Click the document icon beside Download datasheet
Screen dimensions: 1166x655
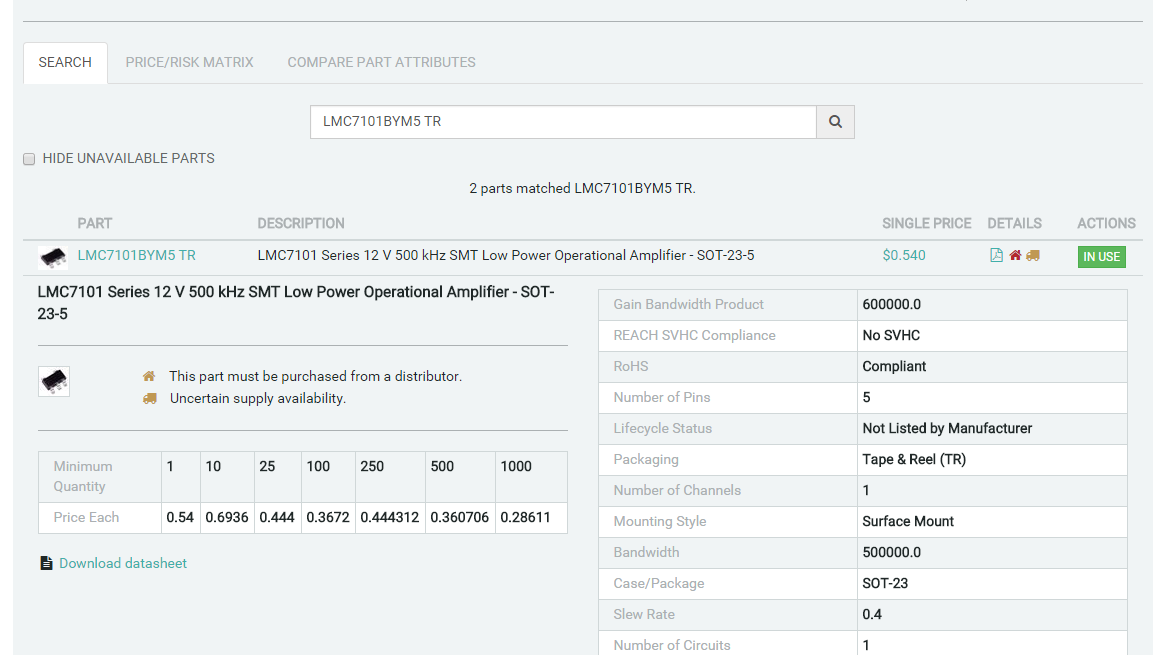[x=46, y=564]
